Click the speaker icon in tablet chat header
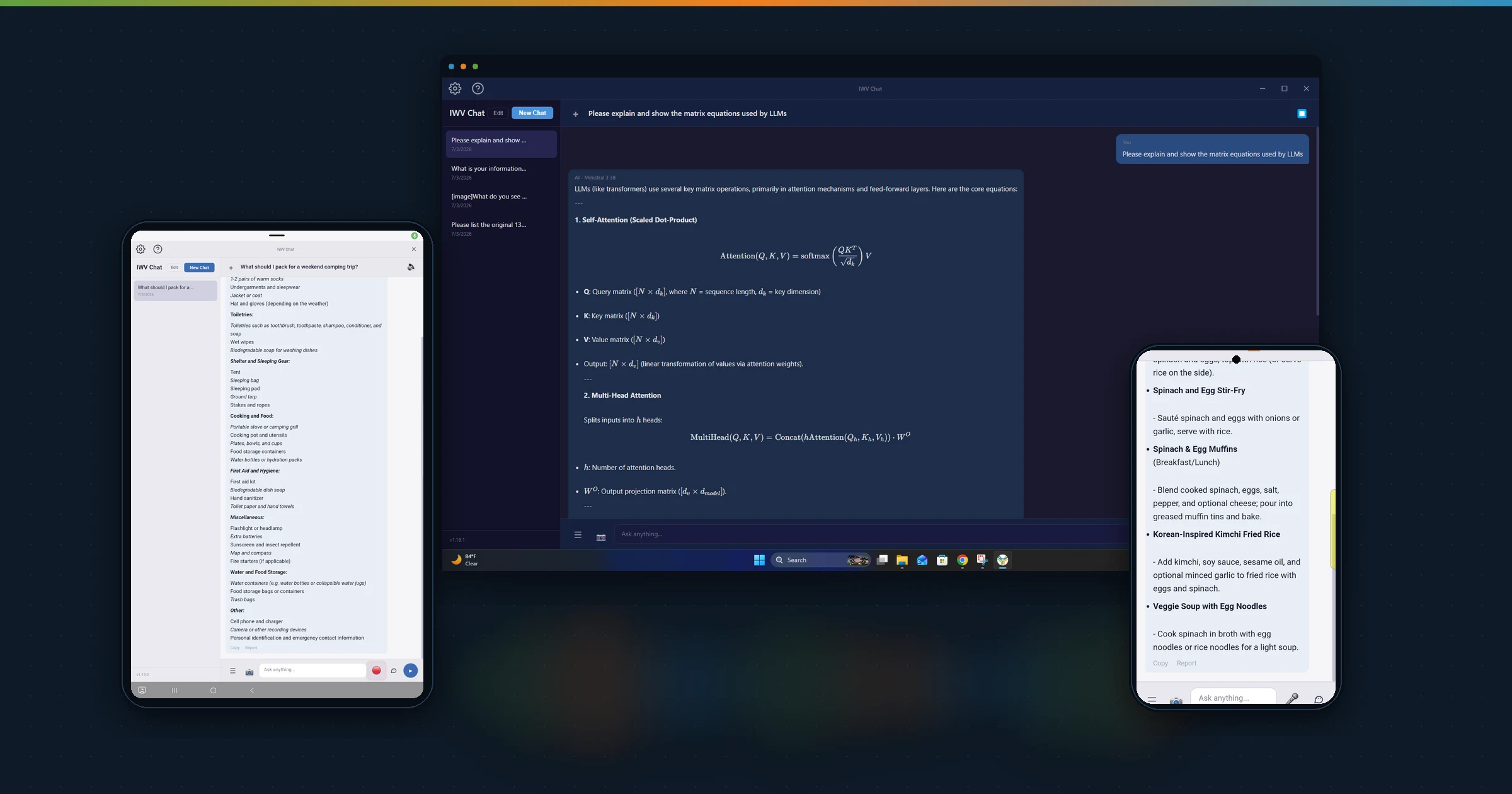Image resolution: width=1512 pixels, height=794 pixels. (x=411, y=267)
